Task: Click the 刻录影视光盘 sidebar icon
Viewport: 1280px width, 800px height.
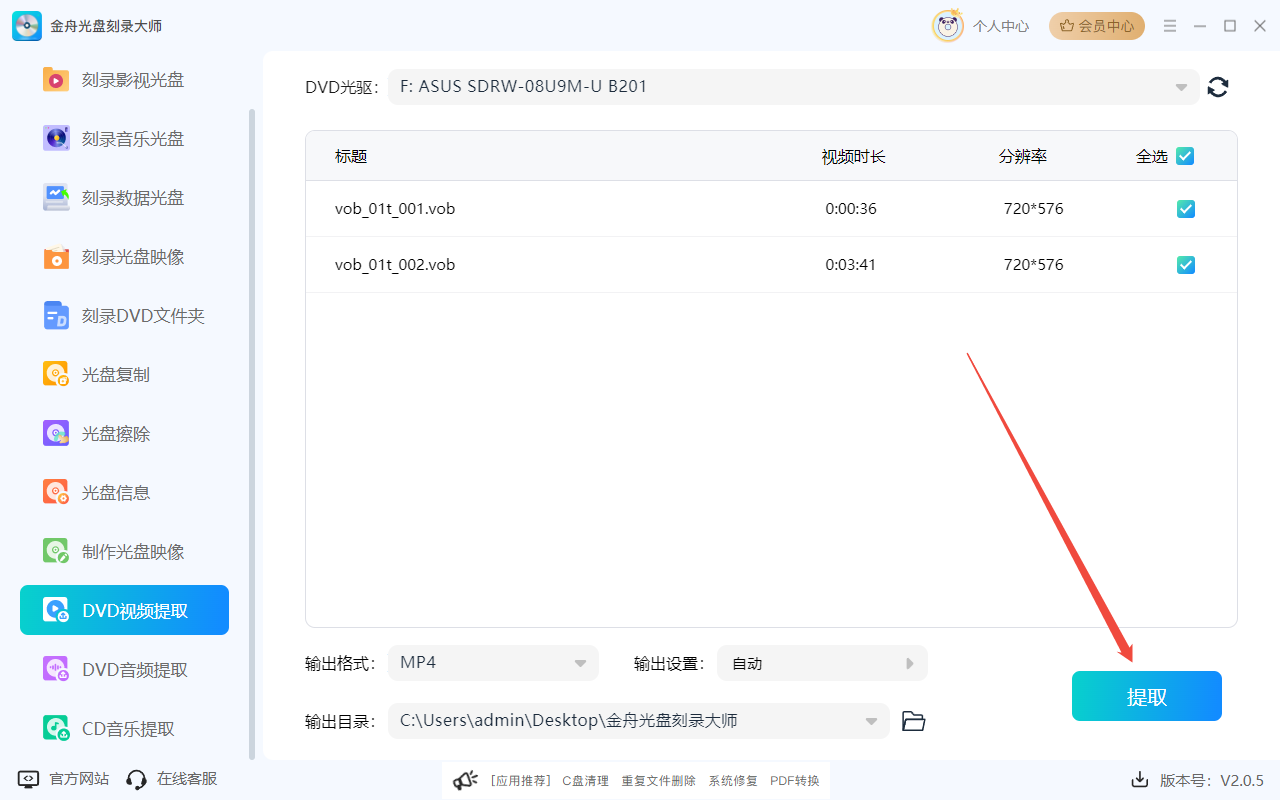Action: [x=56, y=80]
